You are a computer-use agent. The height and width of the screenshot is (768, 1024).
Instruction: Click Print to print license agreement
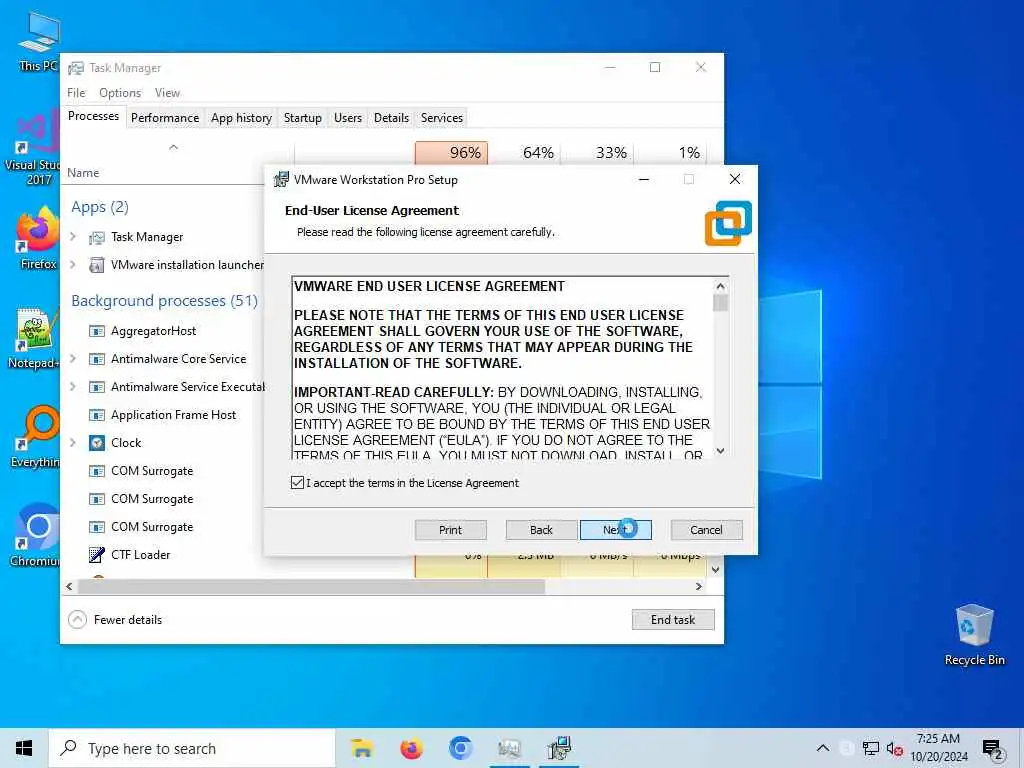coord(451,530)
